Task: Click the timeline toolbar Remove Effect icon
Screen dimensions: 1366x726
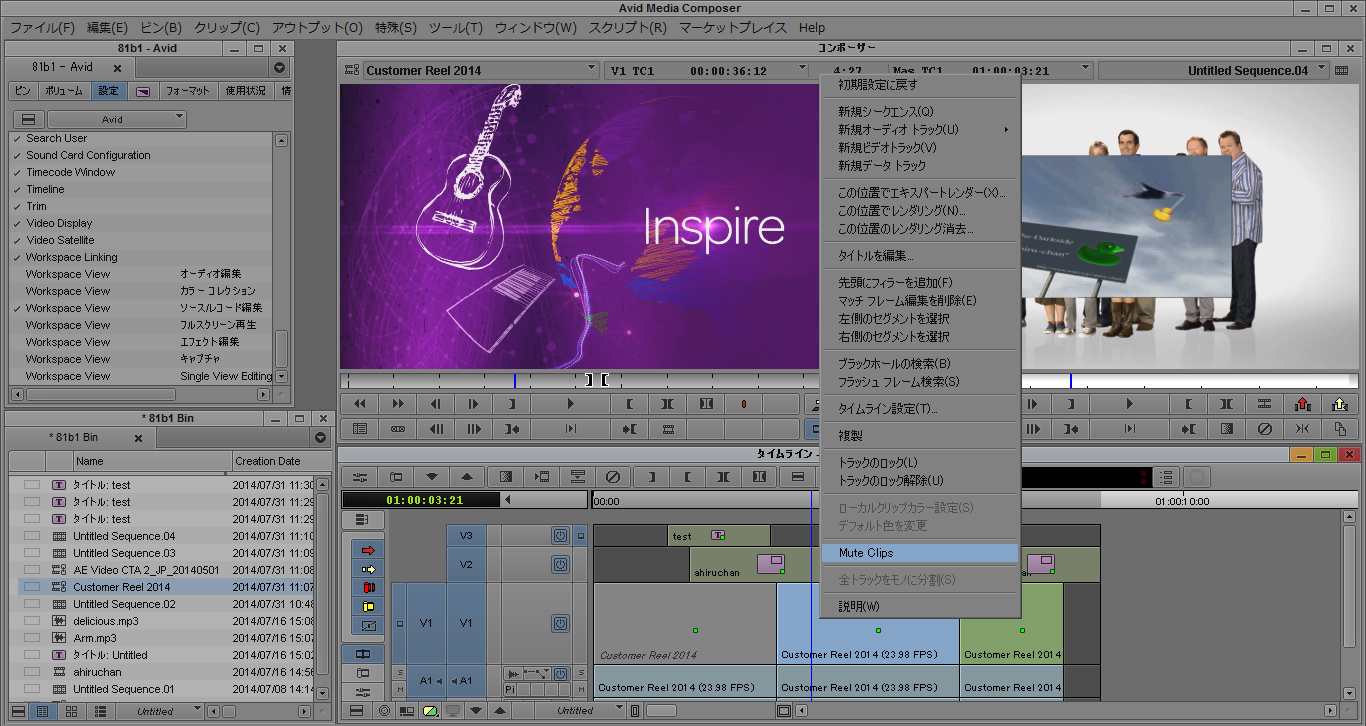Action: 614,477
